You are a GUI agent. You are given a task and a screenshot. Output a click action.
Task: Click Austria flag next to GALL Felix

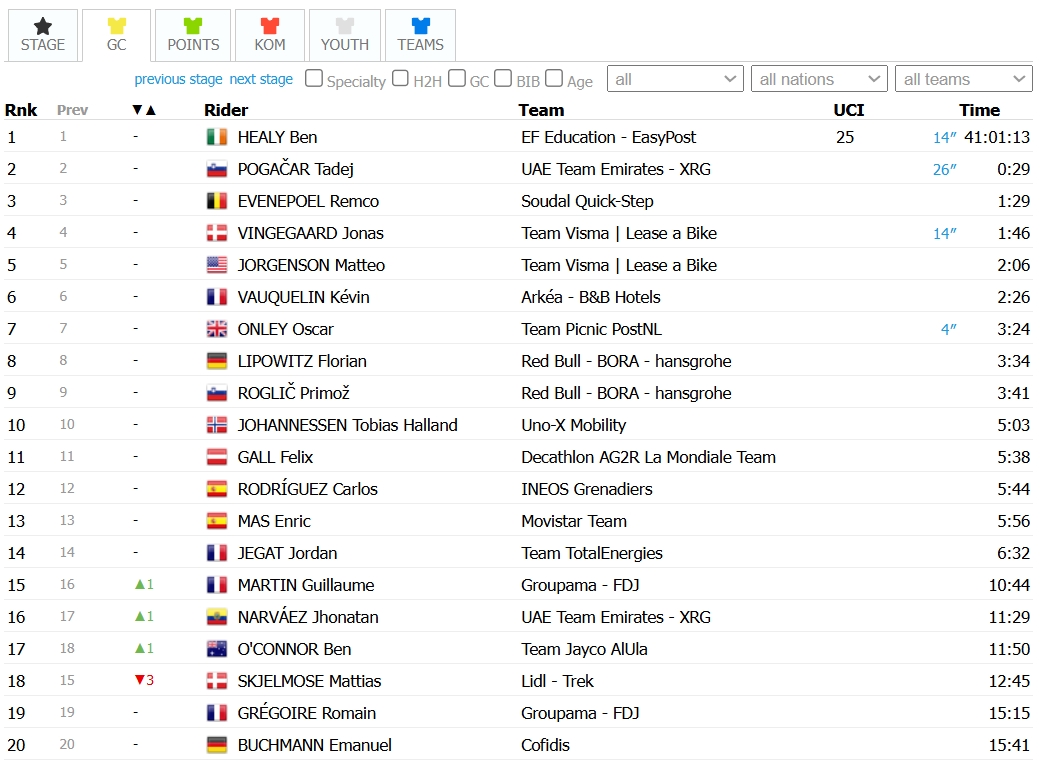tap(217, 457)
